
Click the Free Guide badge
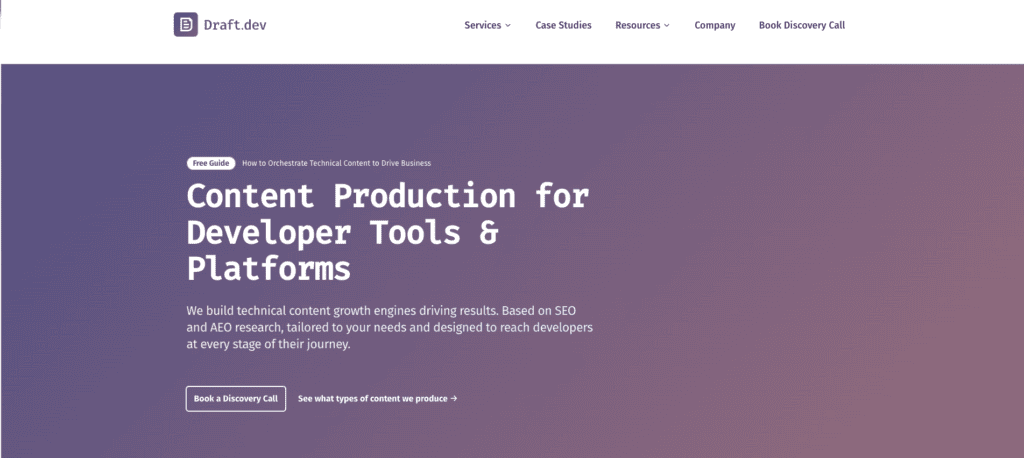(211, 163)
